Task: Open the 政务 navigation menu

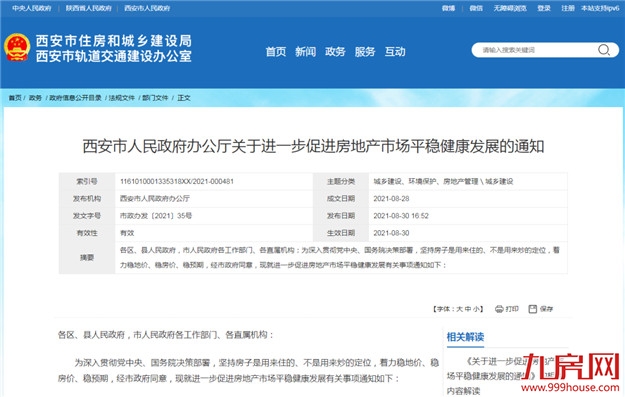Action: point(335,51)
